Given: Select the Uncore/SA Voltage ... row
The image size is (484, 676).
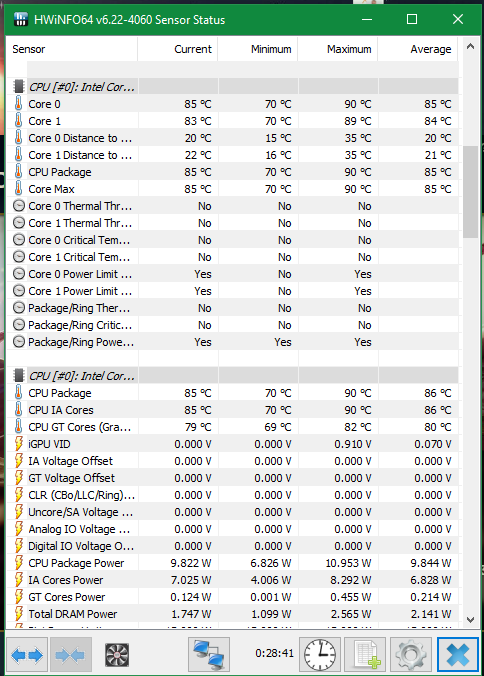Looking at the screenshot, I should [233, 512].
